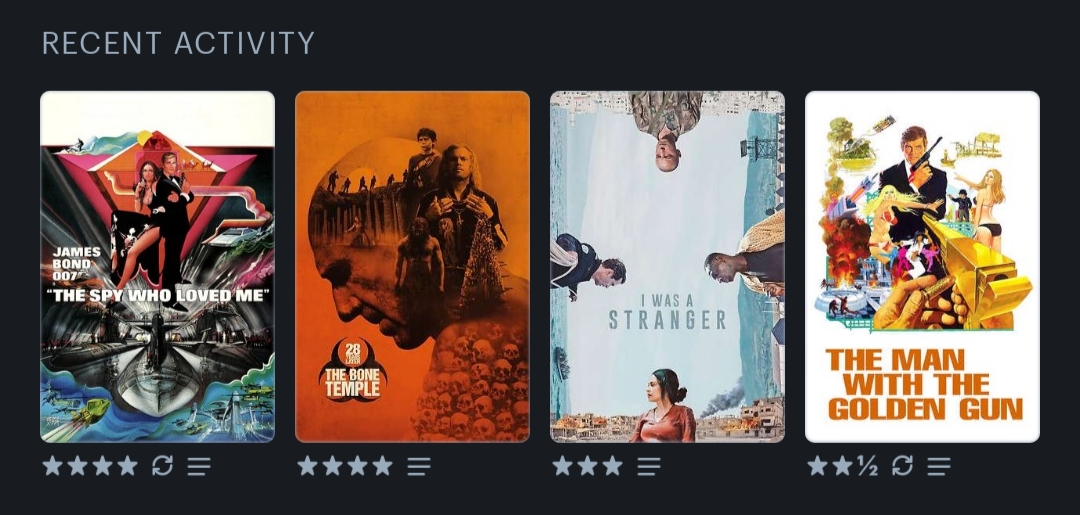Viewport: 1080px width, 515px height.
Task: Click the first star under The Bone Temple poster
Action: pyautogui.click(x=307, y=466)
